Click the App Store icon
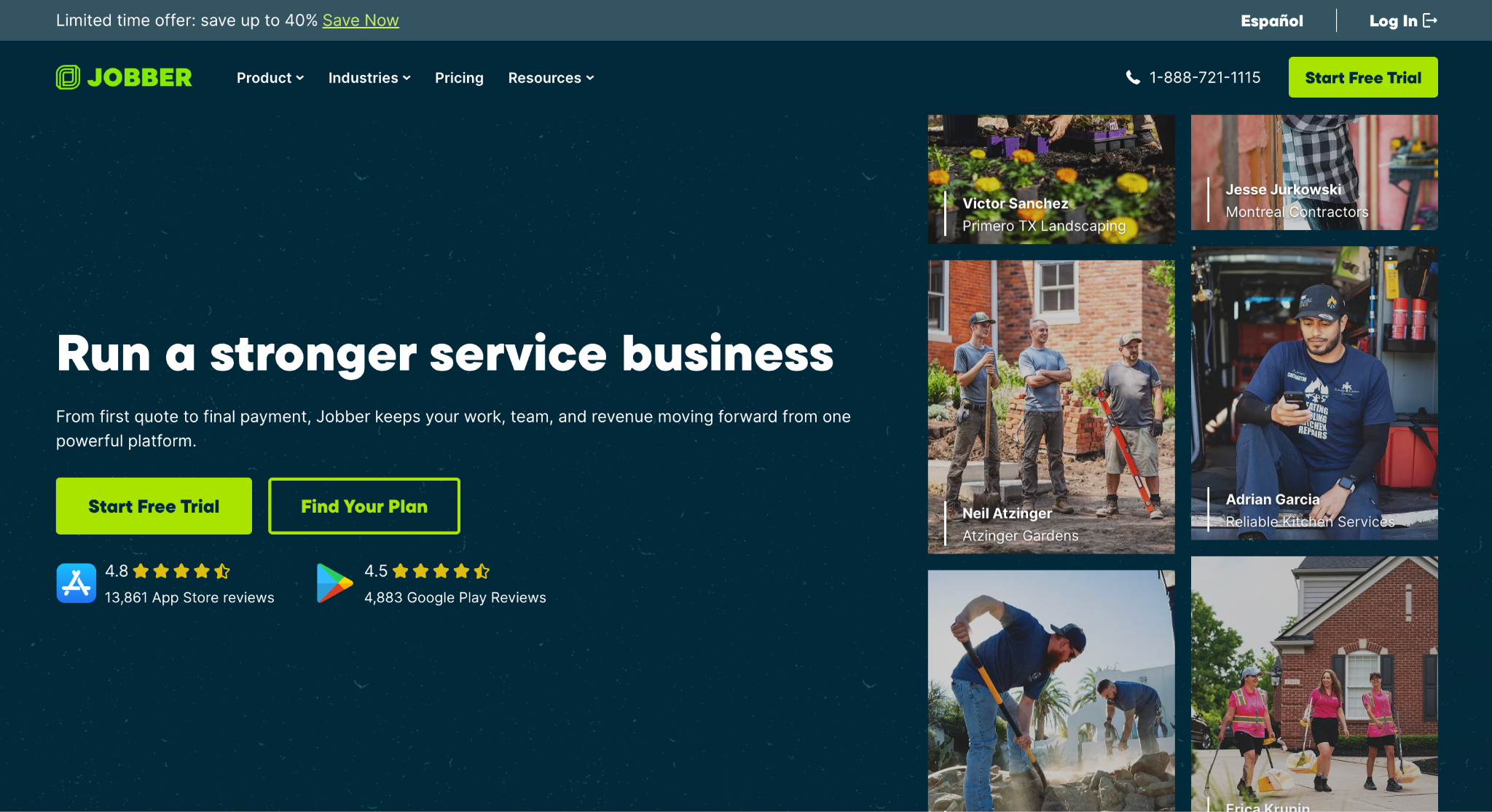Viewport: 1492px width, 812px height. click(76, 583)
